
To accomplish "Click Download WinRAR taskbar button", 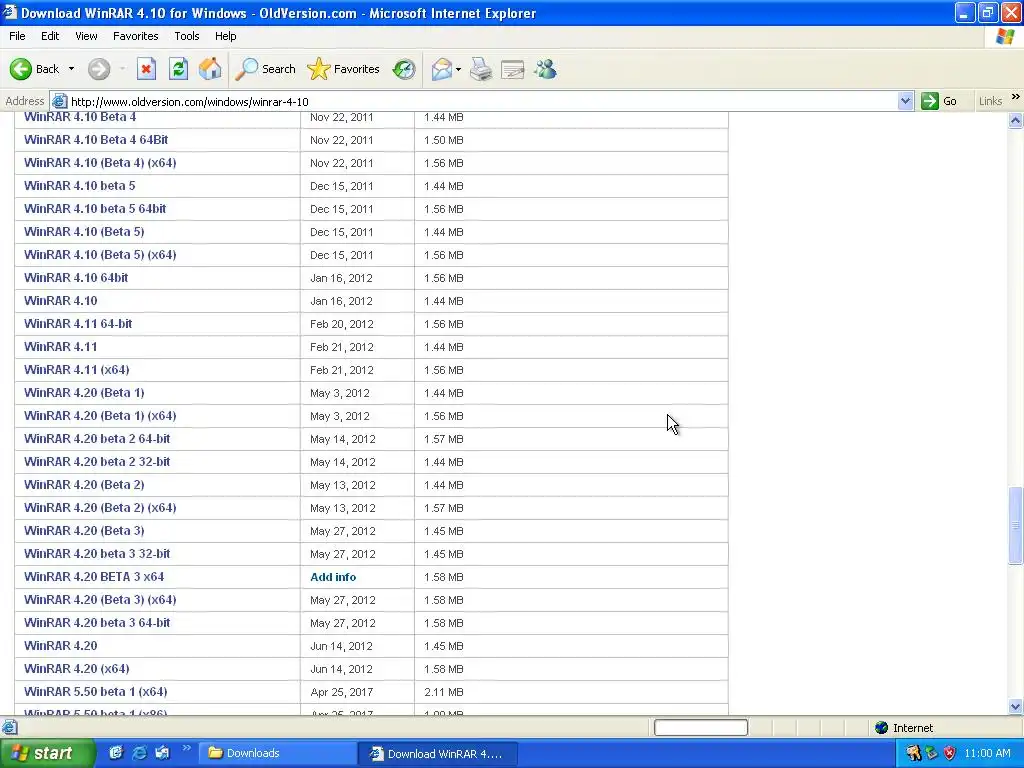I will pos(438,753).
